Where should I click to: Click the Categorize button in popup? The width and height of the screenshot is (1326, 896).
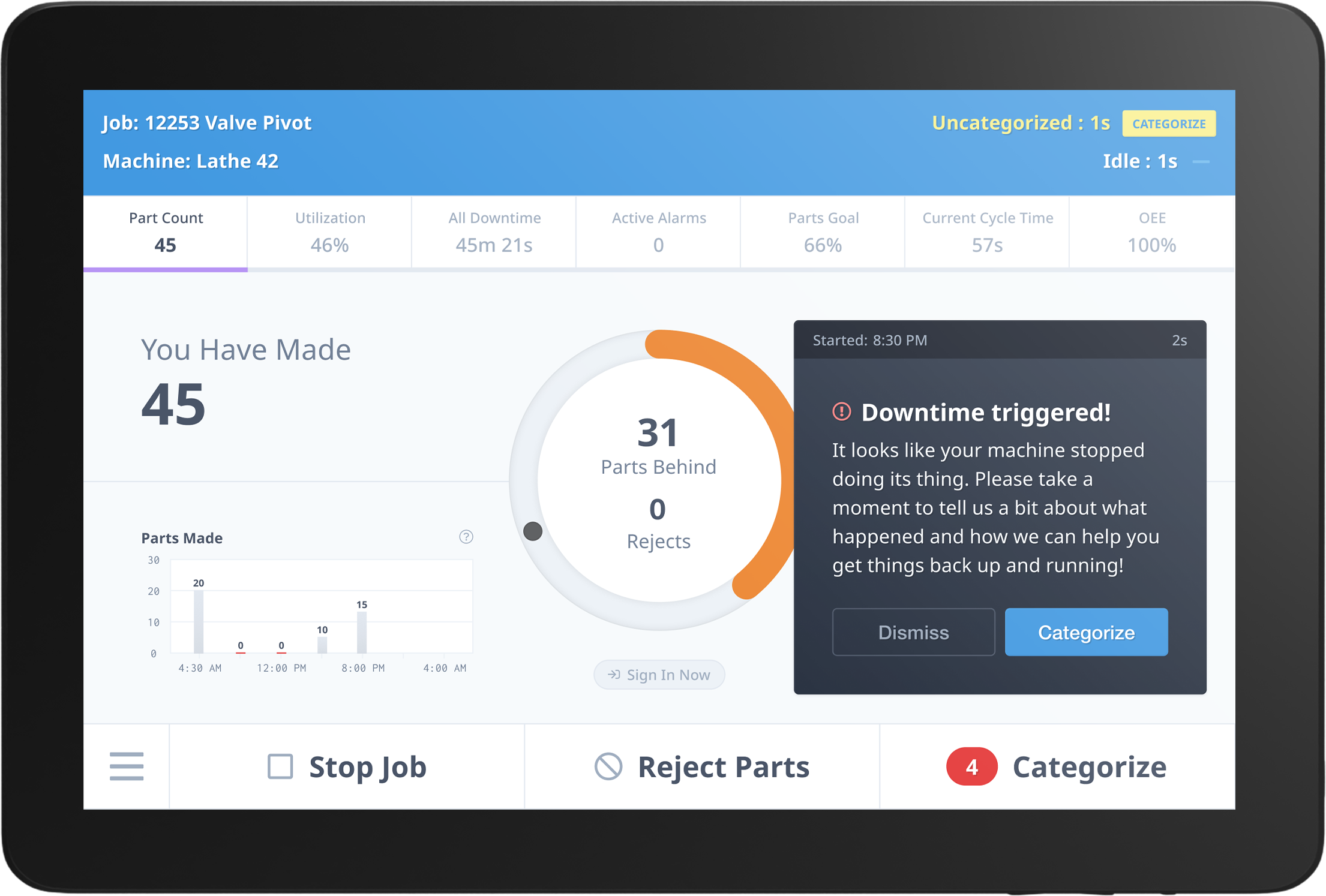[x=1086, y=631]
